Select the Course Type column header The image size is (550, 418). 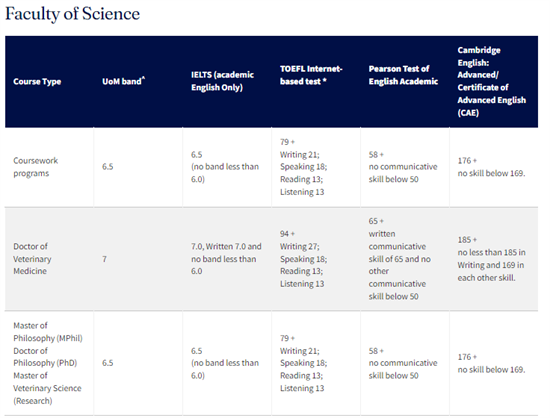37,81
